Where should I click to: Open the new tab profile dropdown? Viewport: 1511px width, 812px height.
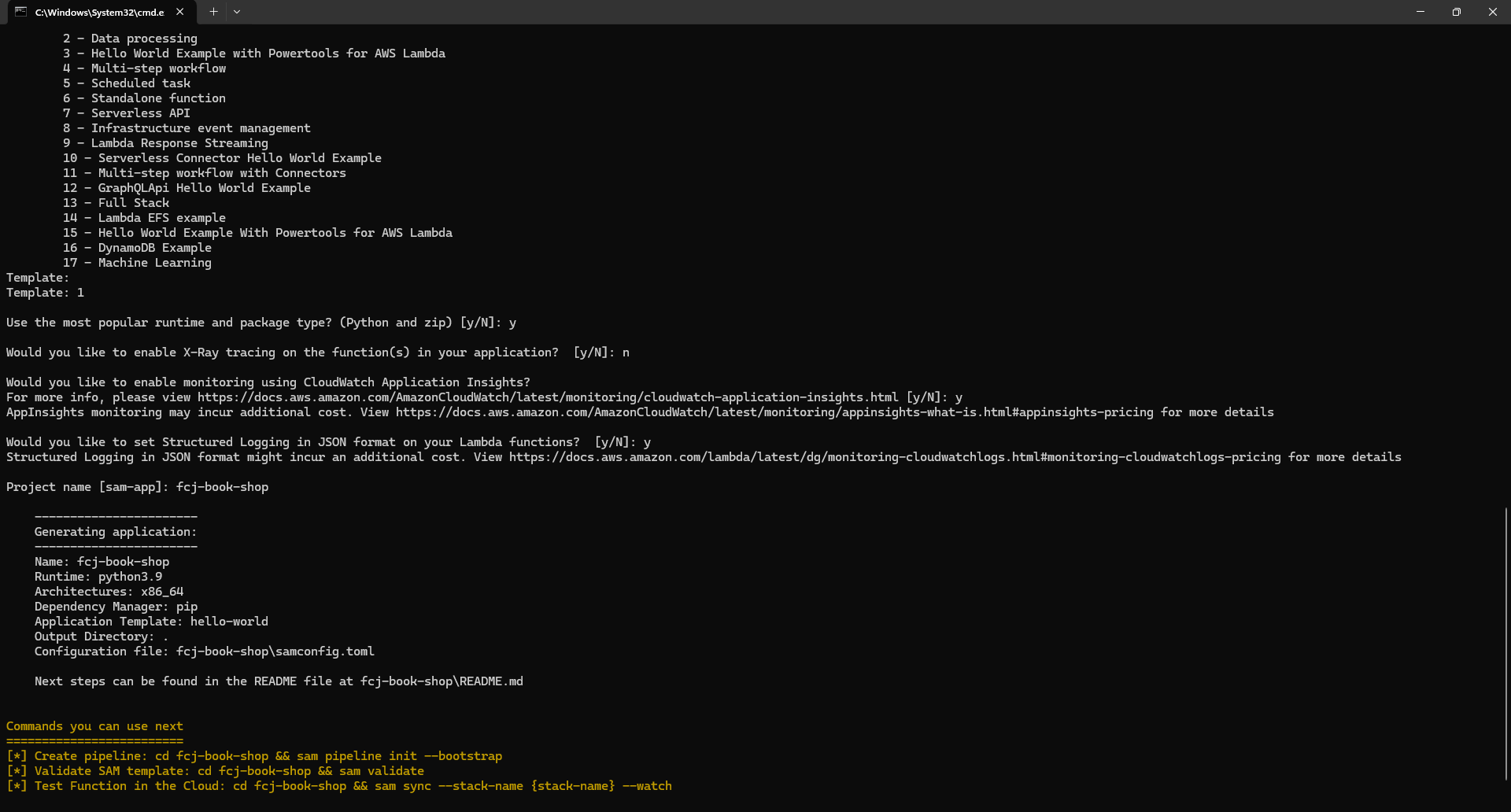(x=237, y=12)
